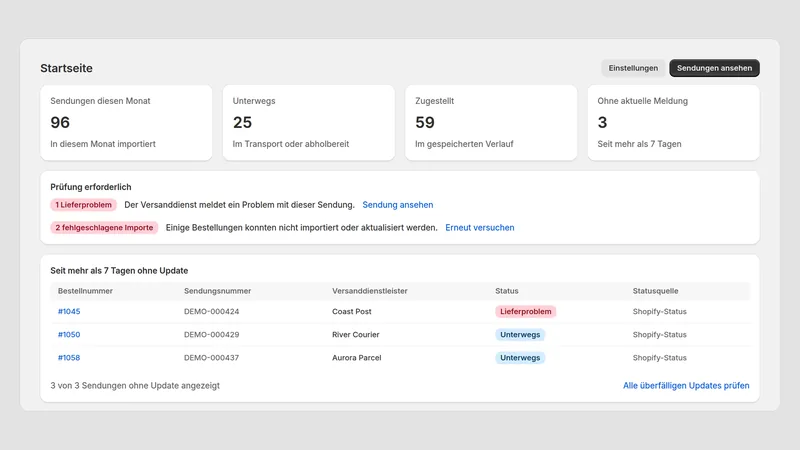800x450 pixels.
Task: Click the number 25
Action: [242, 122]
